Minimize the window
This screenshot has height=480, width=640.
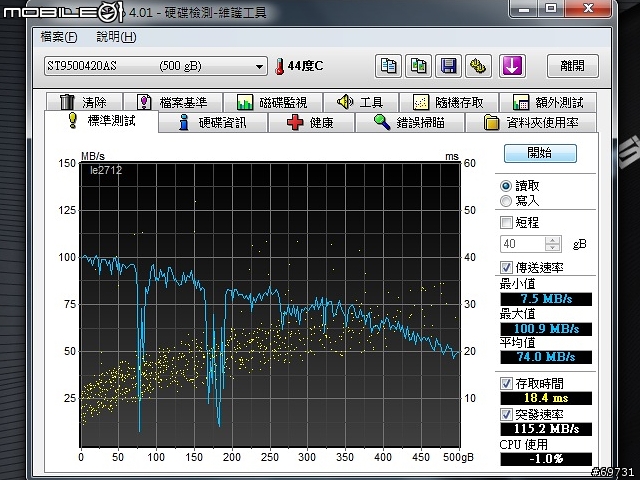[524, 8]
